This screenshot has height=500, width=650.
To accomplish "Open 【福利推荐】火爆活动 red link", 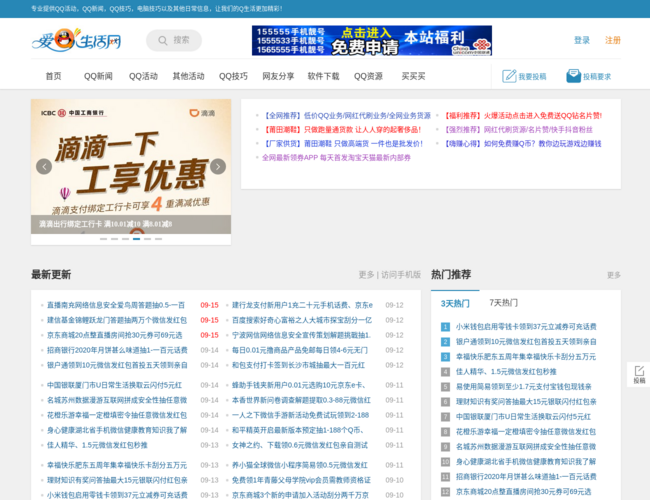I will (x=522, y=116).
